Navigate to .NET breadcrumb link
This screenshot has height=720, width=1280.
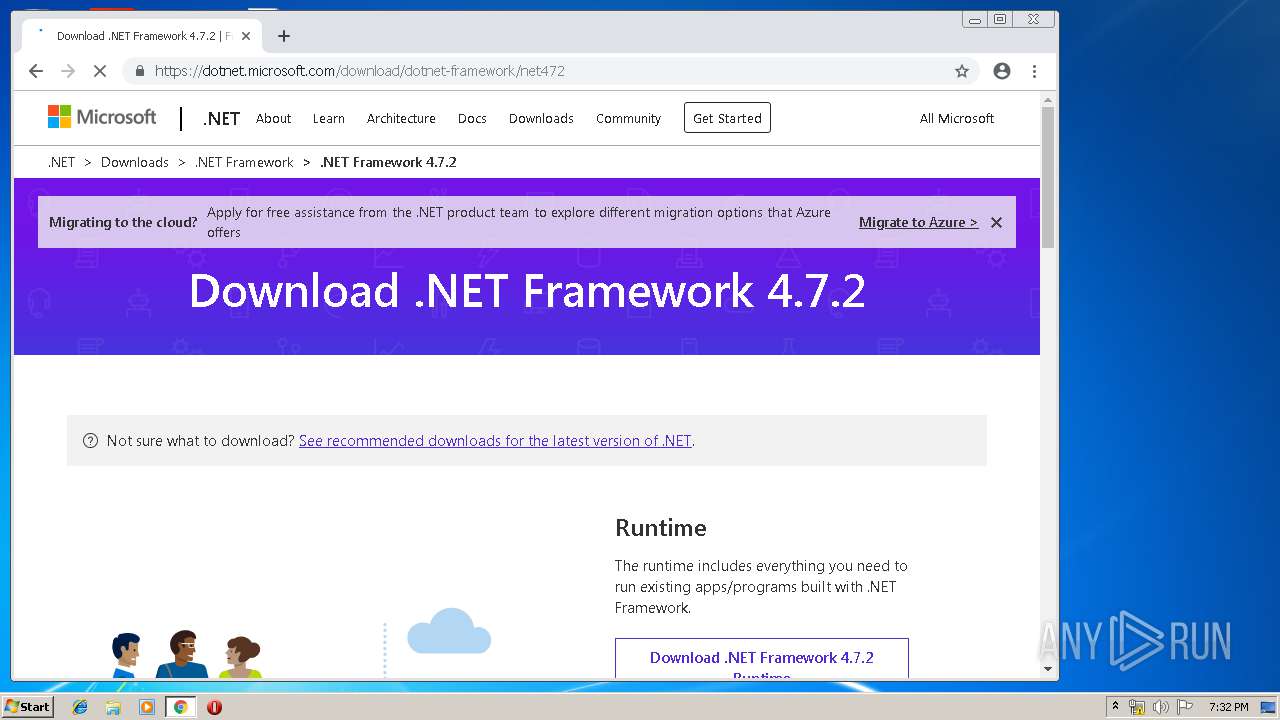tap(61, 162)
